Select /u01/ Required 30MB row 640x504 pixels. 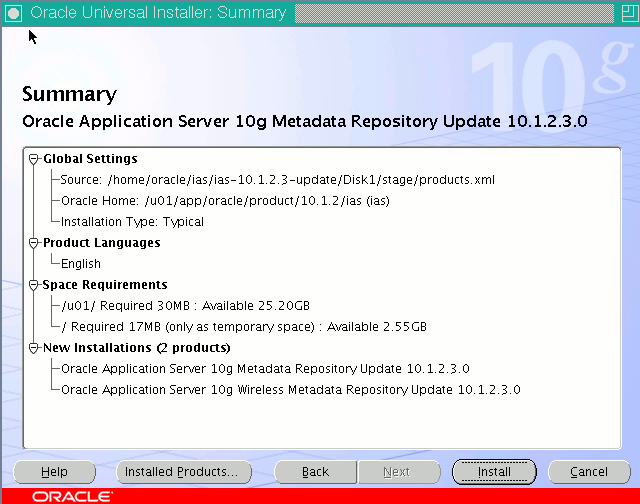[186, 306]
